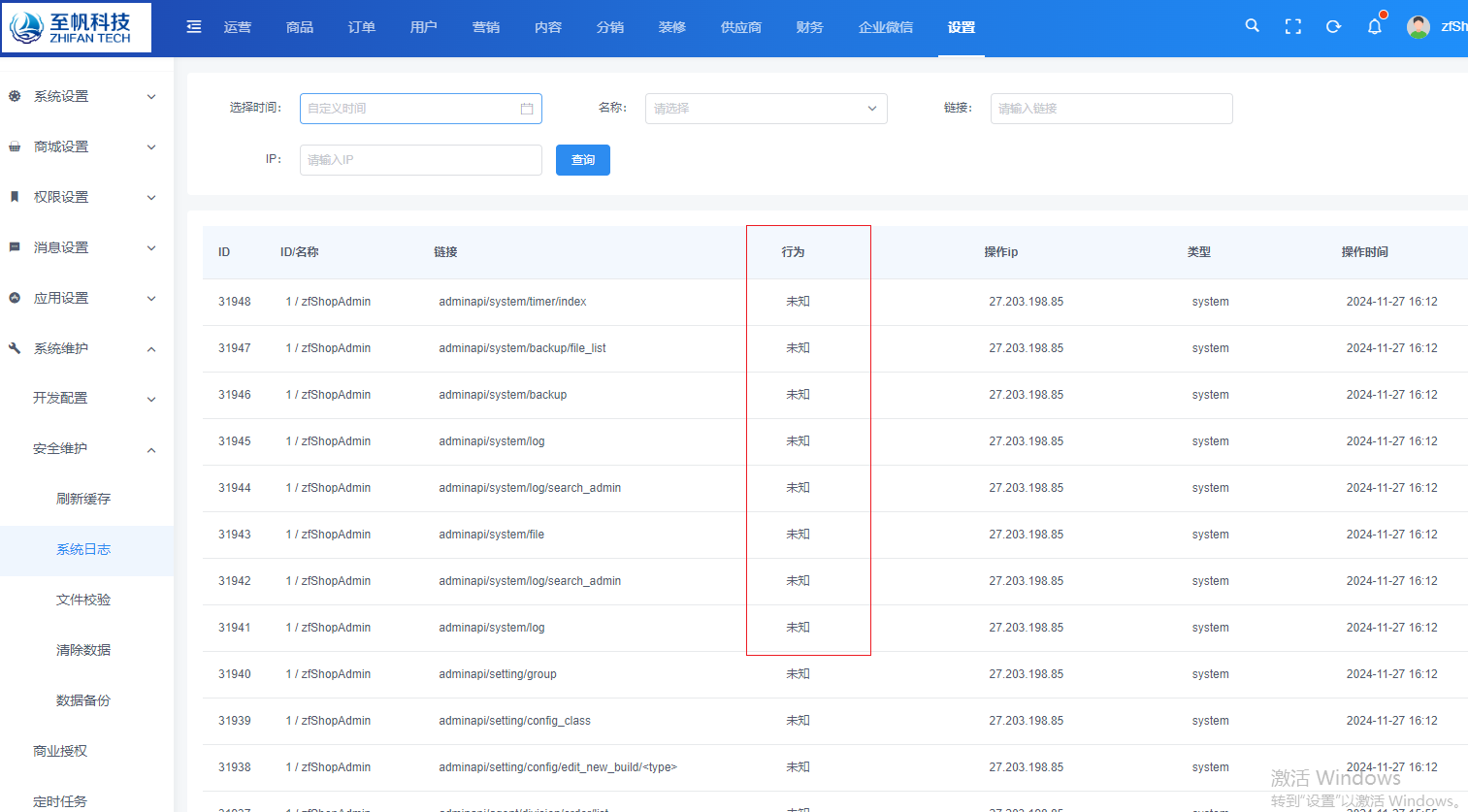
Task: Click 系统维护 wrench icon in sidebar
Action: [15, 348]
